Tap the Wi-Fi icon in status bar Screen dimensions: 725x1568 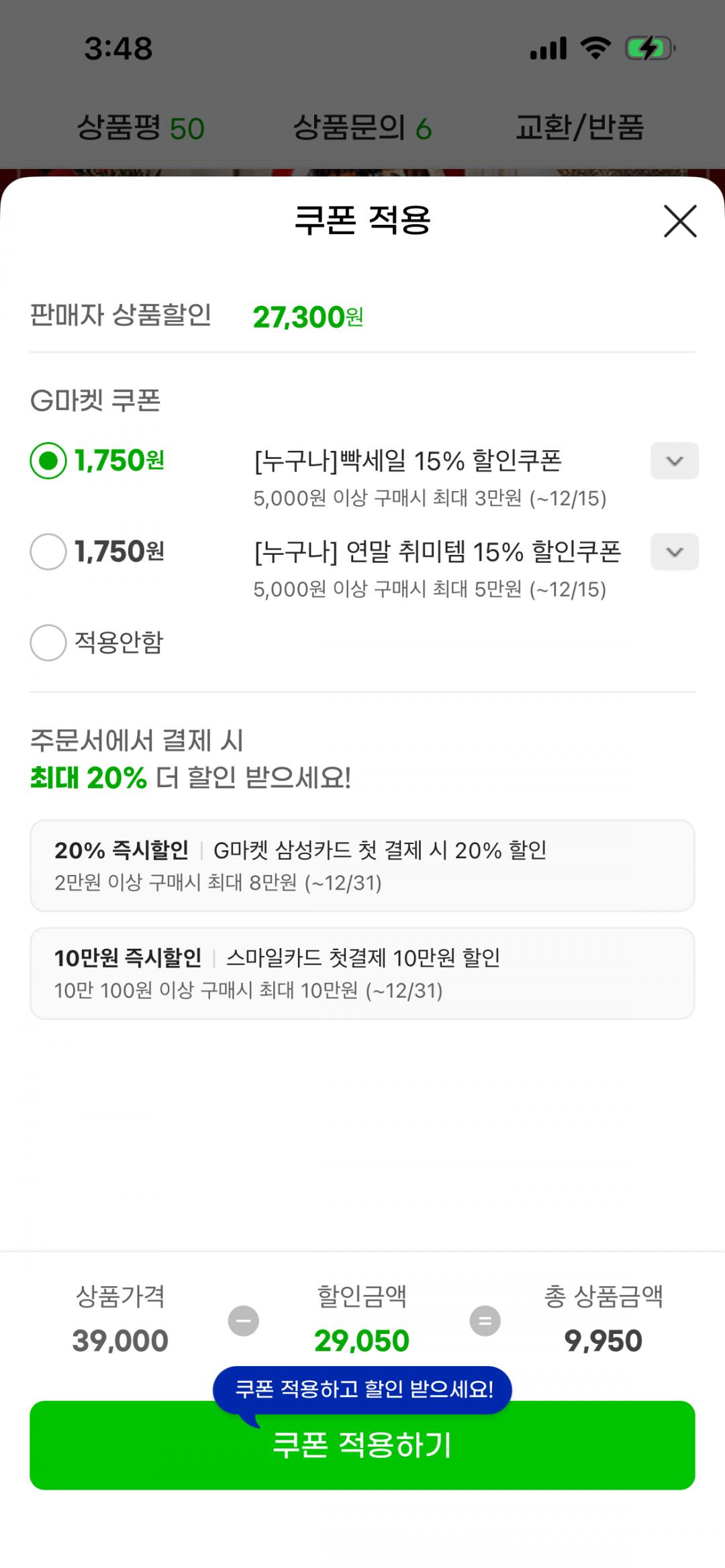[x=595, y=48]
